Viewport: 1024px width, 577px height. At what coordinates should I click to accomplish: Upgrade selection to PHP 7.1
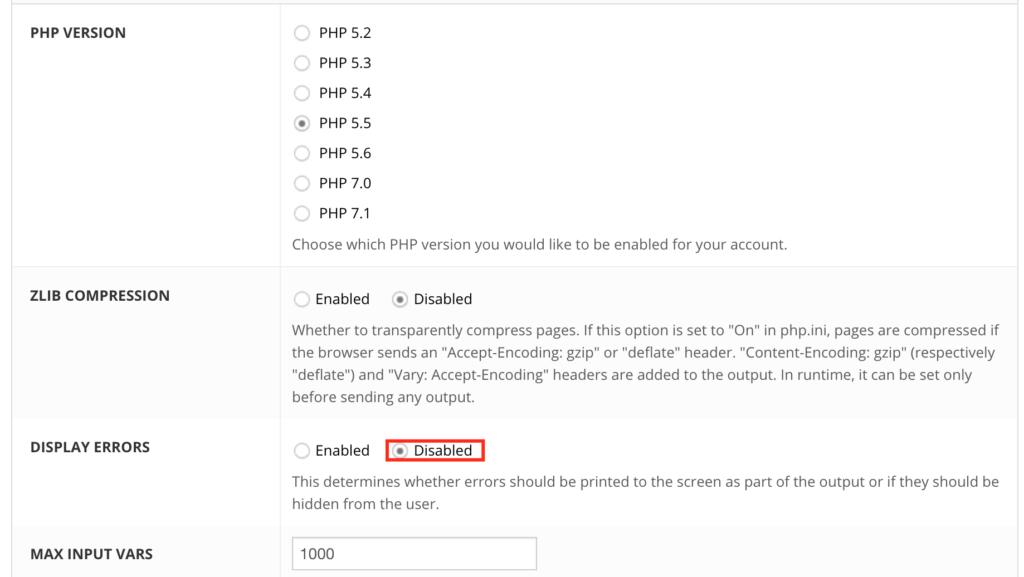pyautogui.click(x=302, y=213)
